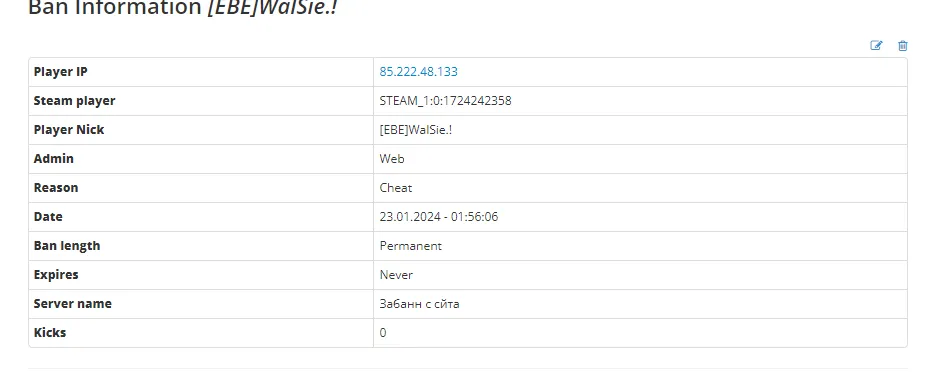Click the Player Nick label
This screenshot has width=937, height=378.
coord(69,130)
